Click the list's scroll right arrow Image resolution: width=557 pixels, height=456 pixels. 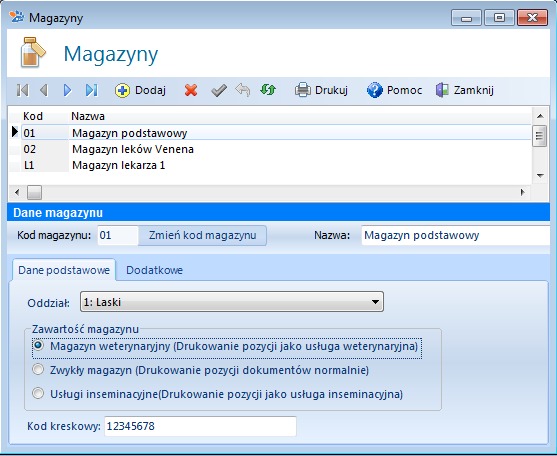tap(522, 192)
